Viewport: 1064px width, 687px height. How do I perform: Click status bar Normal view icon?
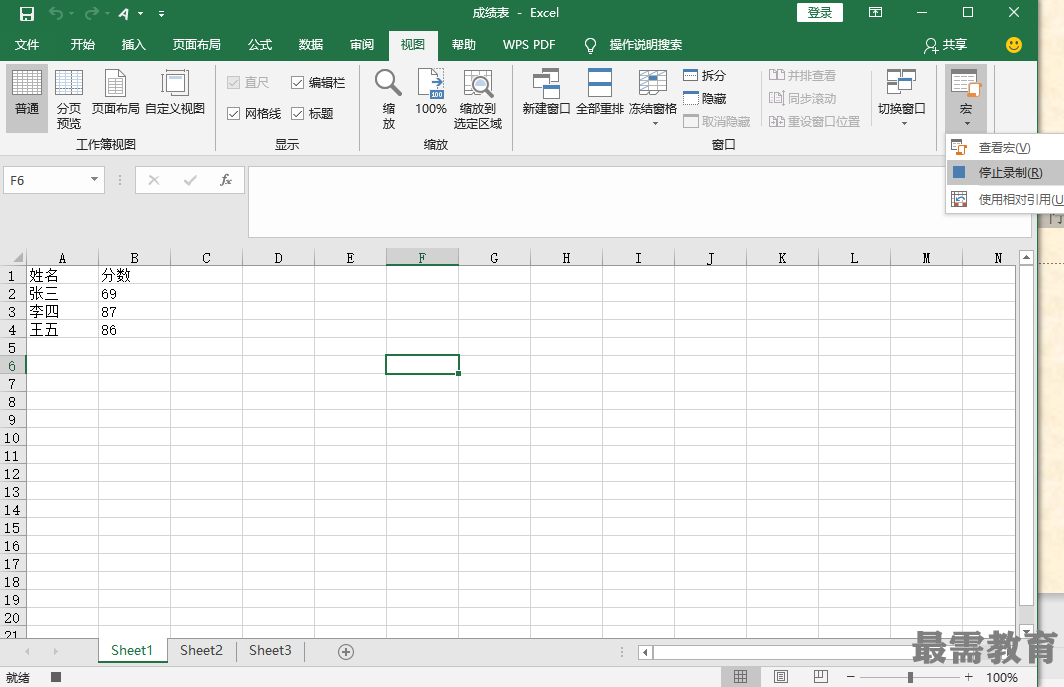tap(740, 677)
